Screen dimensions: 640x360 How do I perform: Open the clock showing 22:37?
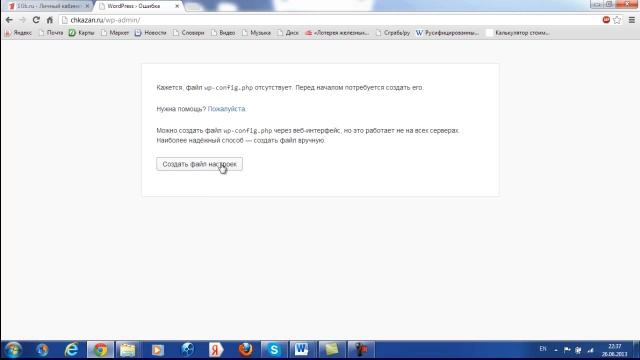[x=615, y=350]
